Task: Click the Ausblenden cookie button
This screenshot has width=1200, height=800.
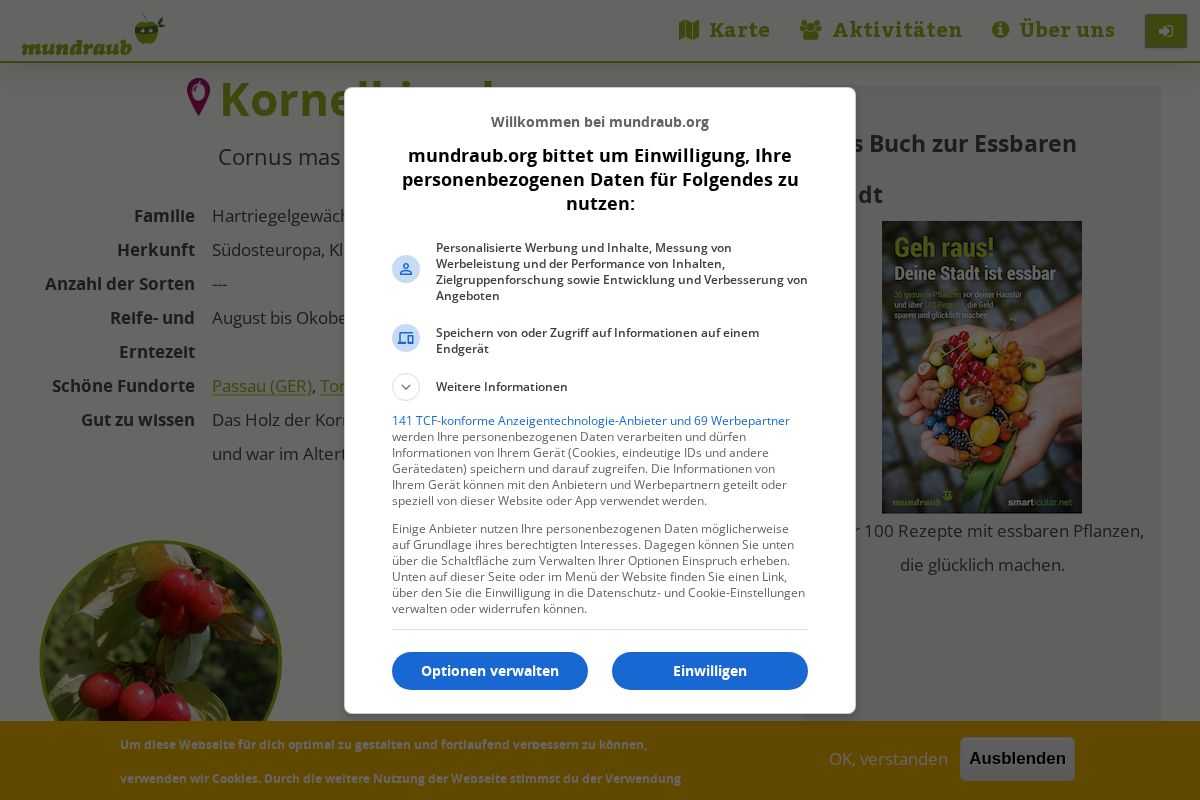Action: click(x=1017, y=759)
